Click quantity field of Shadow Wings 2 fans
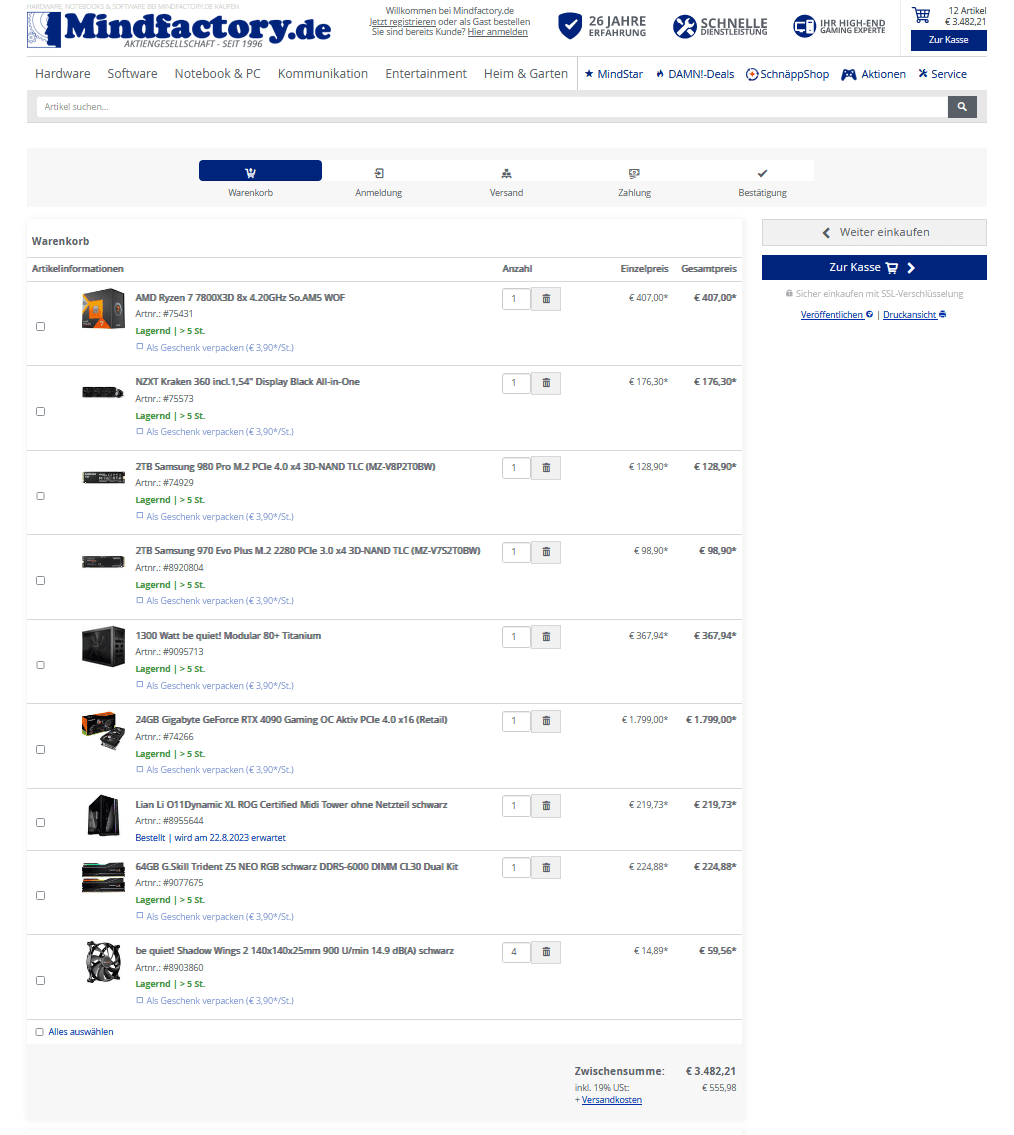Screen dimensions: 1014x1135 (516, 952)
